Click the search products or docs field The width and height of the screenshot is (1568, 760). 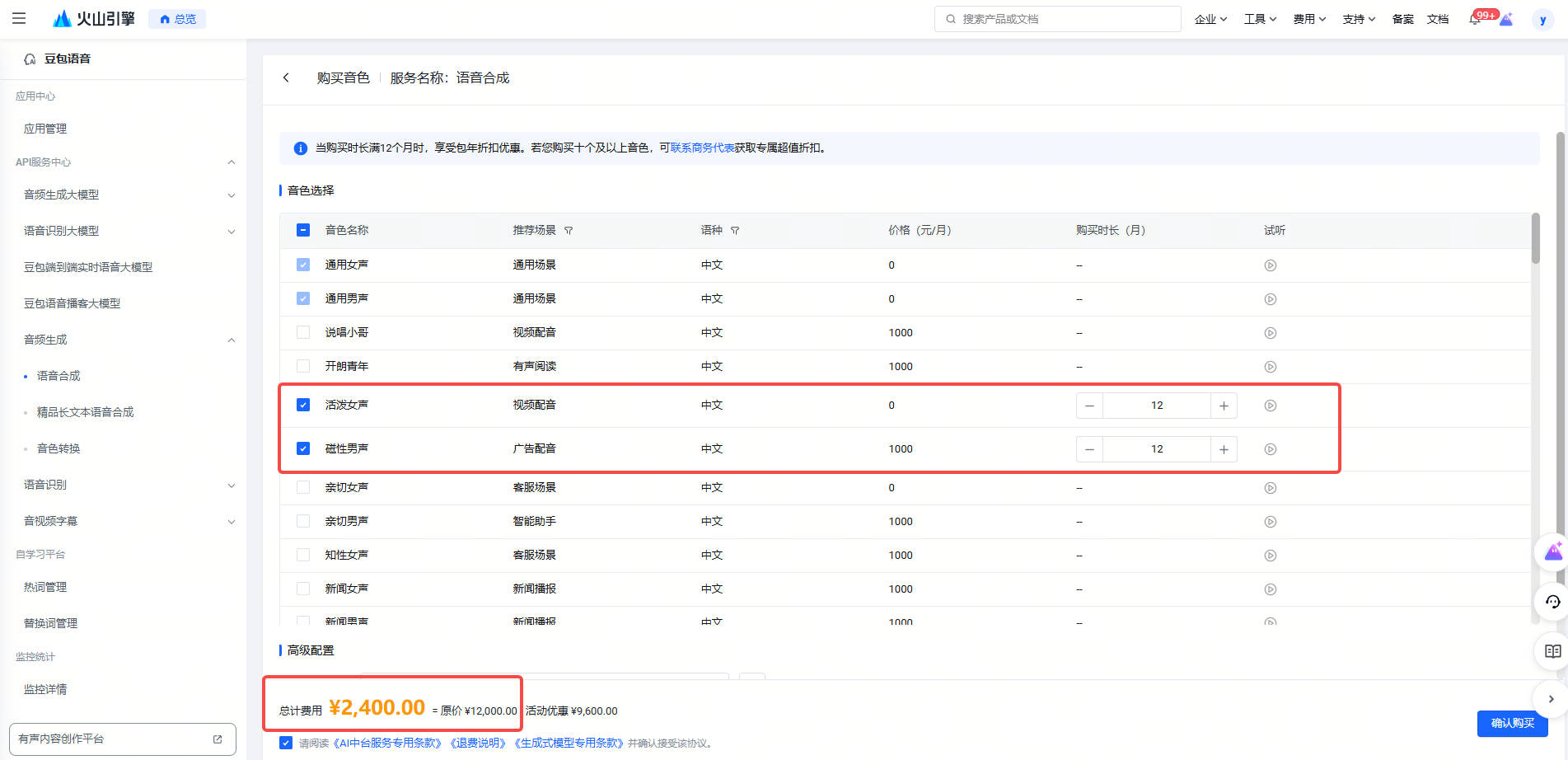tap(1058, 19)
